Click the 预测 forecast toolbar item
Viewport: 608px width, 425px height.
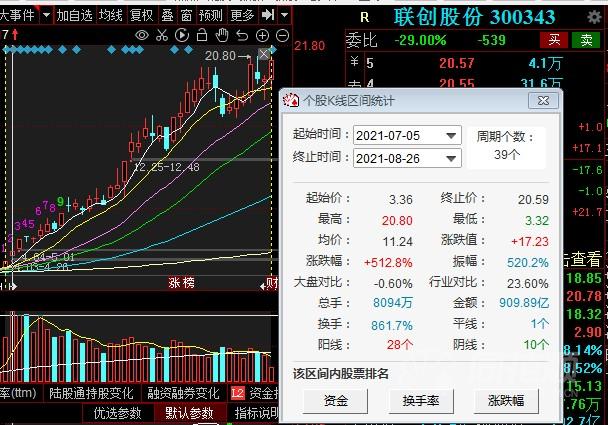click(211, 15)
